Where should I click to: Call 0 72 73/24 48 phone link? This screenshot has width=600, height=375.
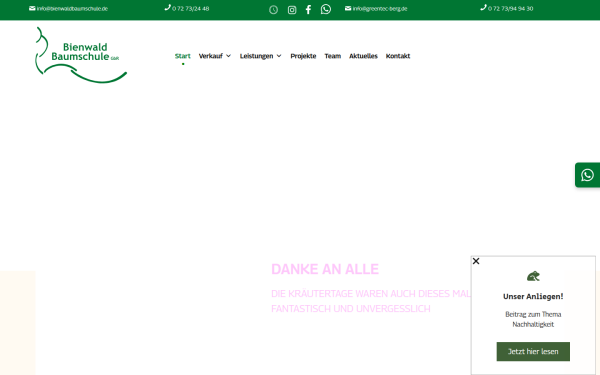(191, 9)
